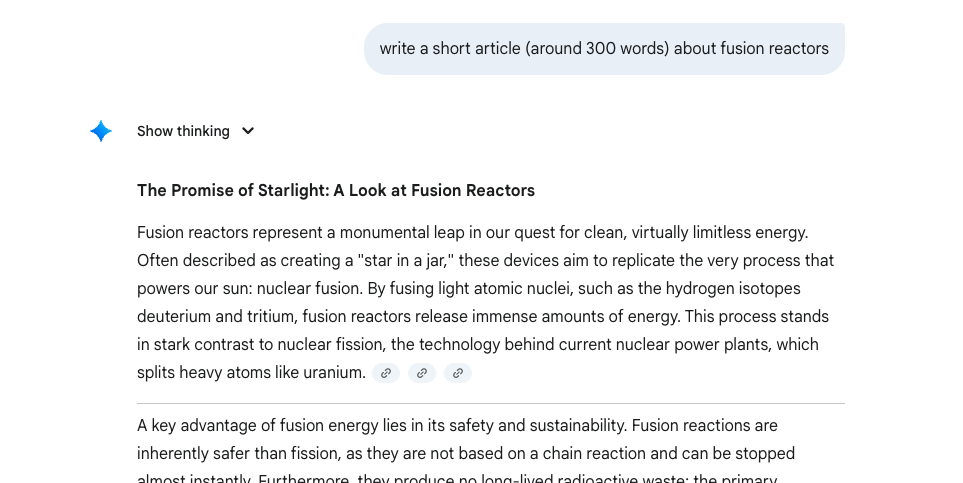Open the first source link chip

point(386,373)
